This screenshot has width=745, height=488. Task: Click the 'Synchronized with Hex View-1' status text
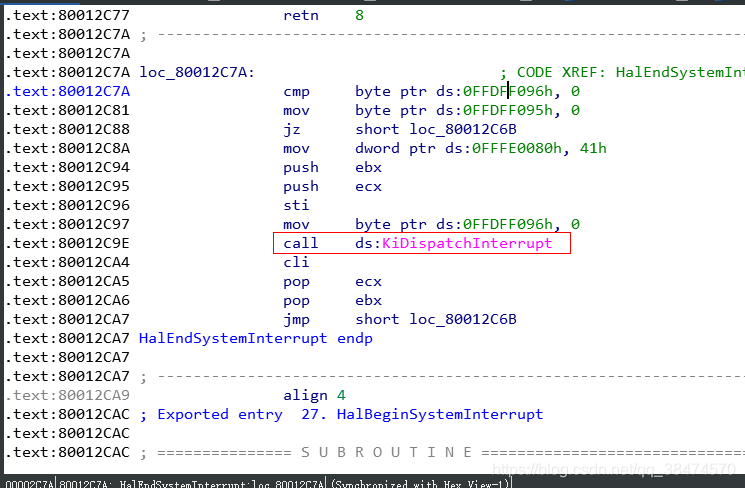[x=420, y=484]
